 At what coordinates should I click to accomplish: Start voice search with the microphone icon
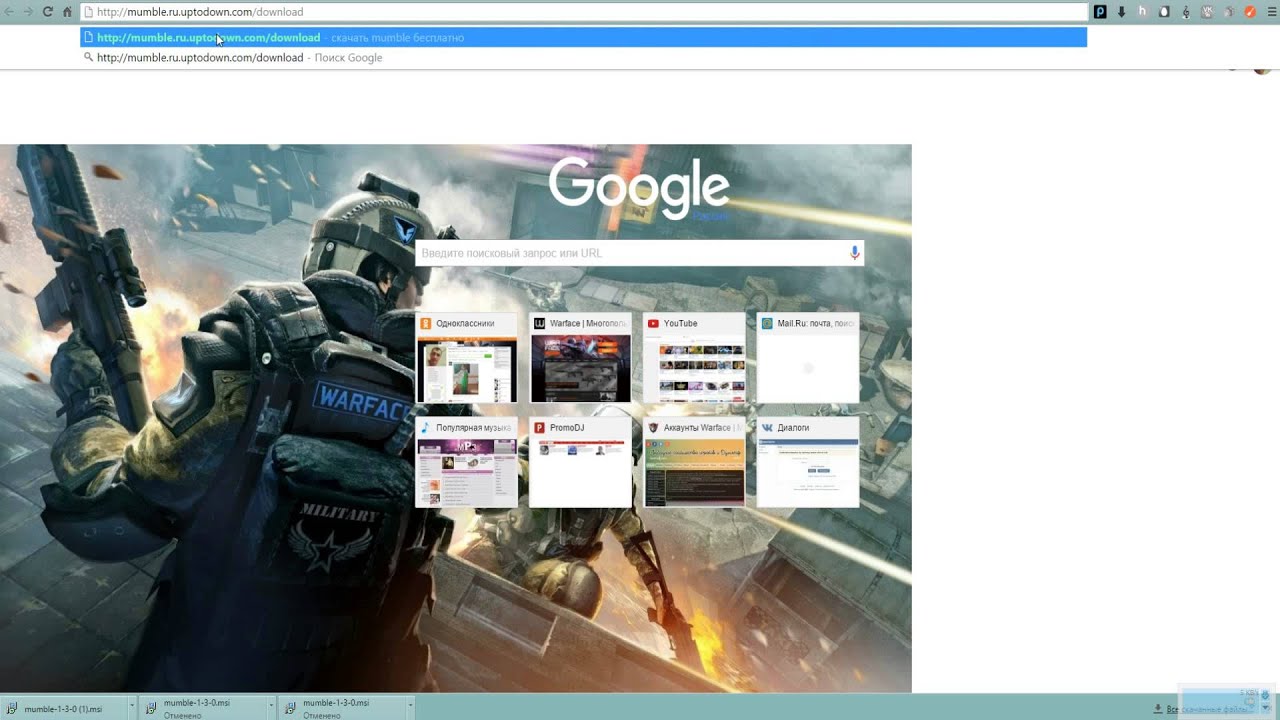click(x=854, y=253)
